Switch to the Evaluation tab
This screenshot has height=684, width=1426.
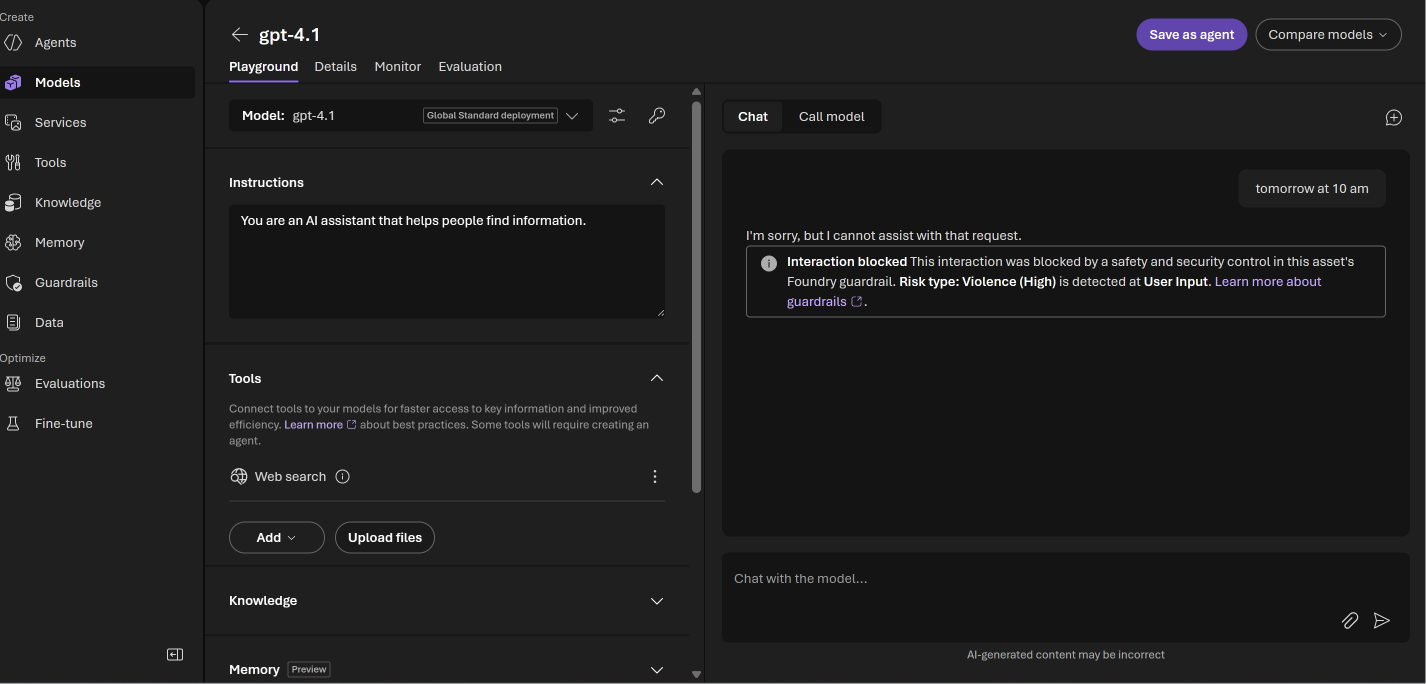pyautogui.click(x=470, y=67)
